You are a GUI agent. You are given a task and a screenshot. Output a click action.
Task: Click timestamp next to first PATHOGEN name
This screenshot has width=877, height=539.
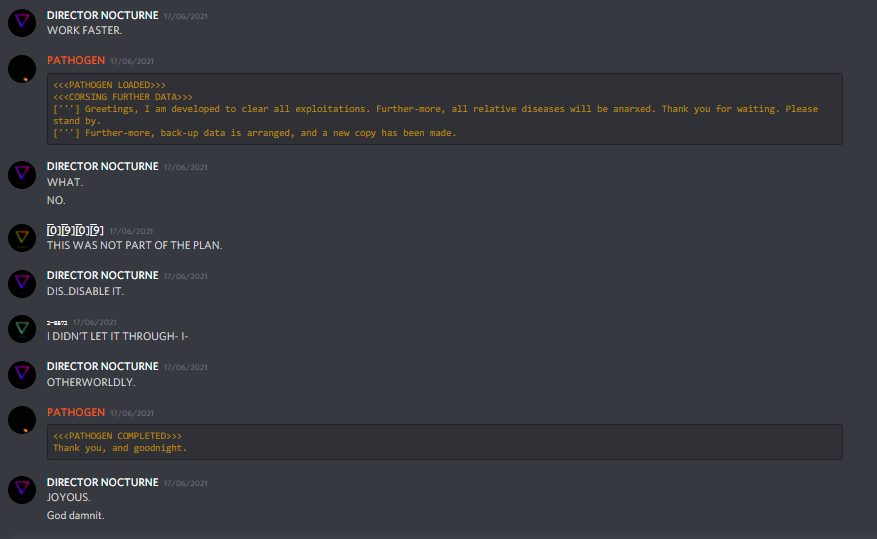[132, 62]
